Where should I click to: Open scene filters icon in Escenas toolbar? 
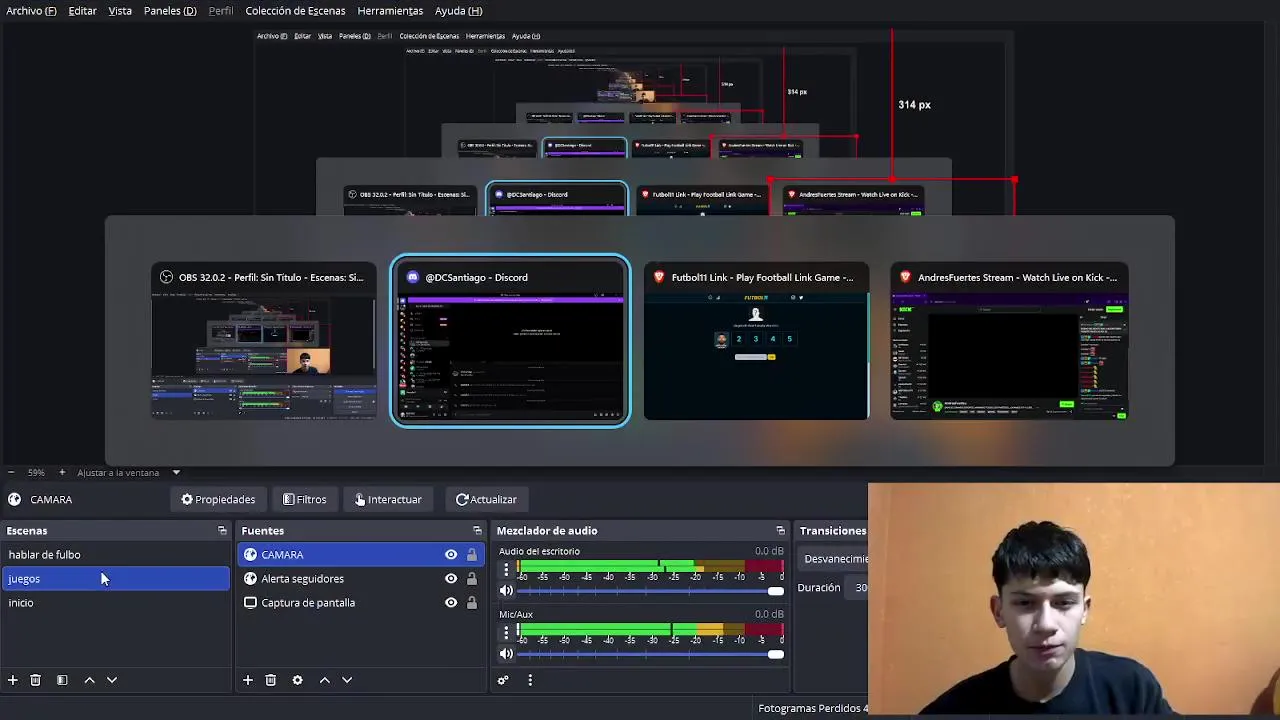click(62, 680)
